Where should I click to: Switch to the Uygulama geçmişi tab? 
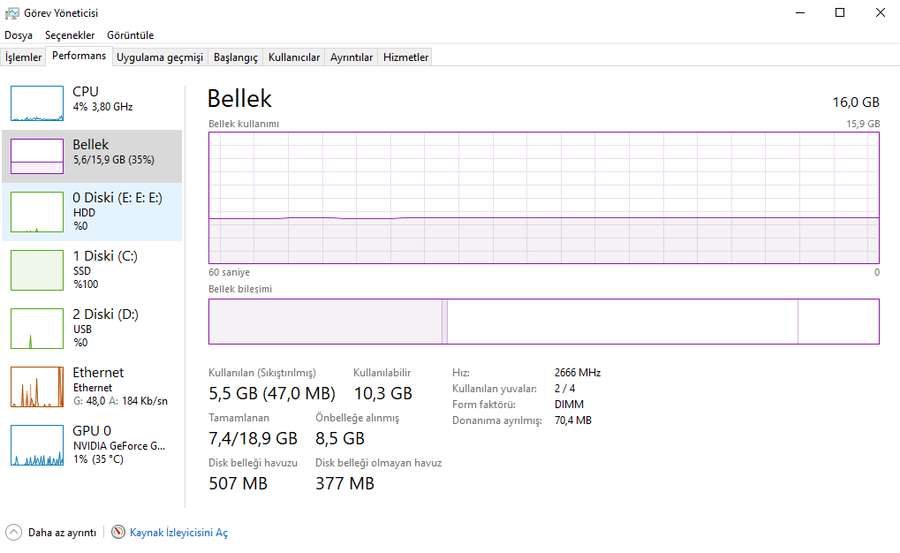click(x=159, y=57)
